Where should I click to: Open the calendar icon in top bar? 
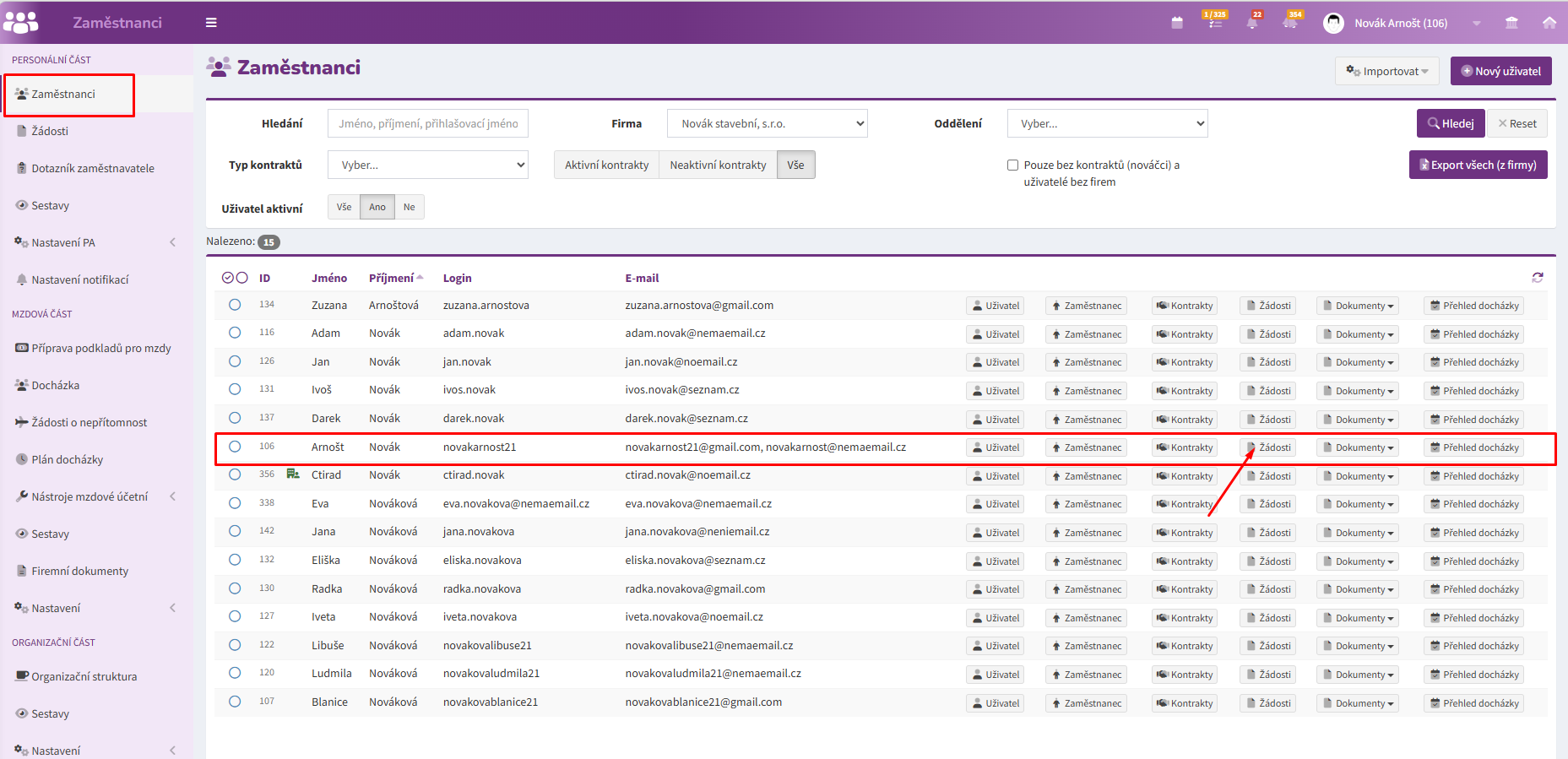click(1177, 23)
